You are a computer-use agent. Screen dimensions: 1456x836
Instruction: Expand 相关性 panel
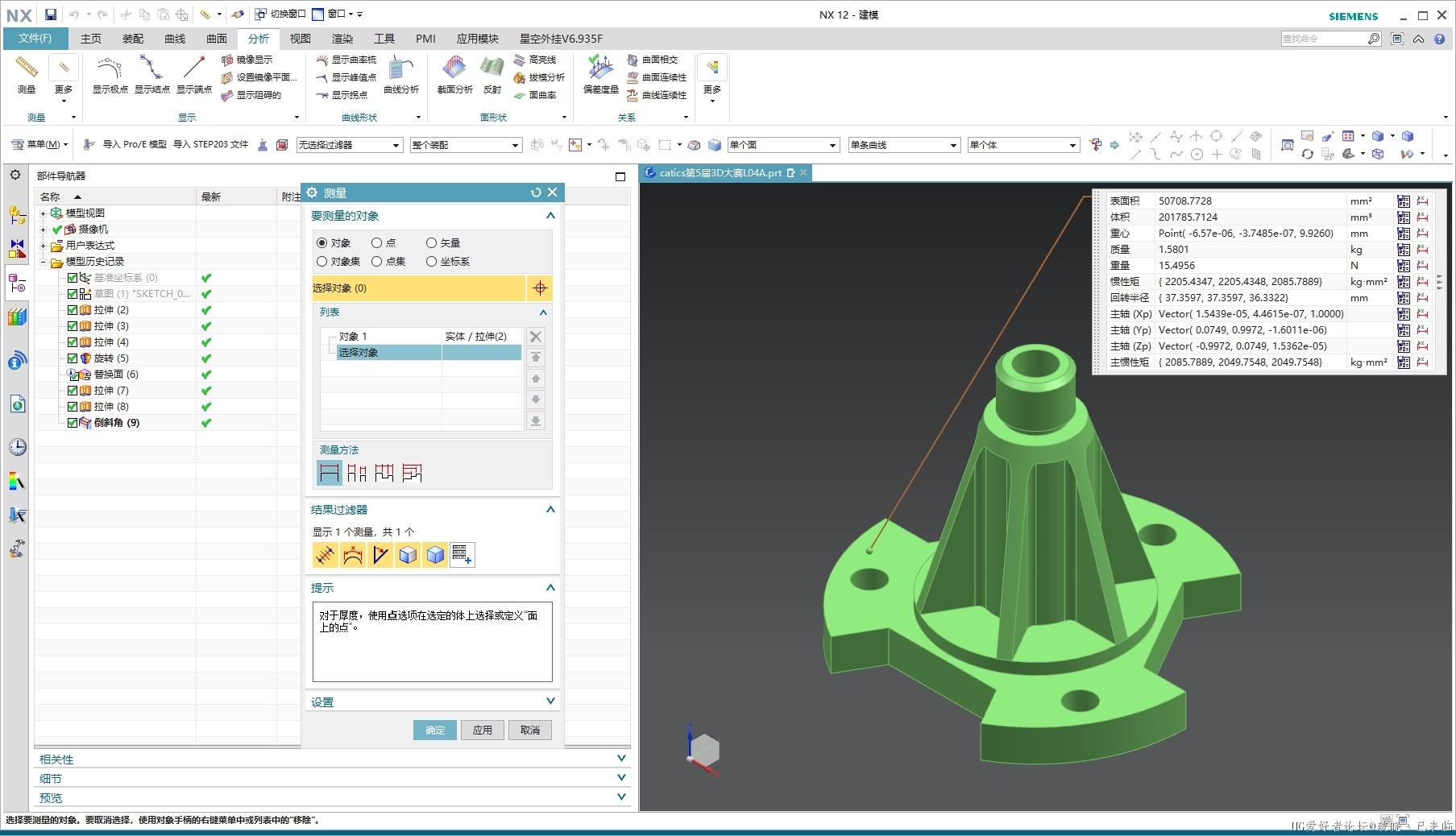[621, 759]
